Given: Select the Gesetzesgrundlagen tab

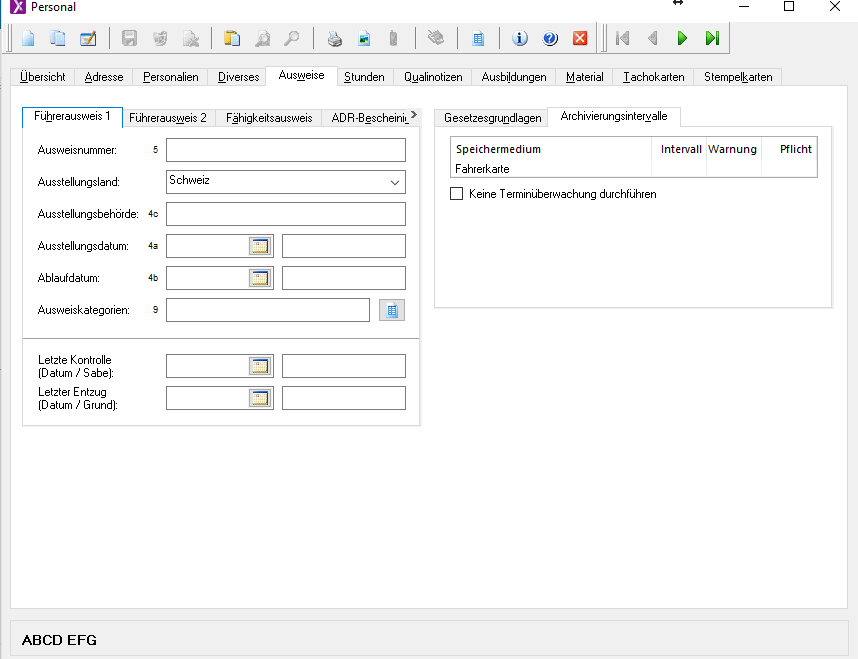Looking at the screenshot, I should pos(493,118).
